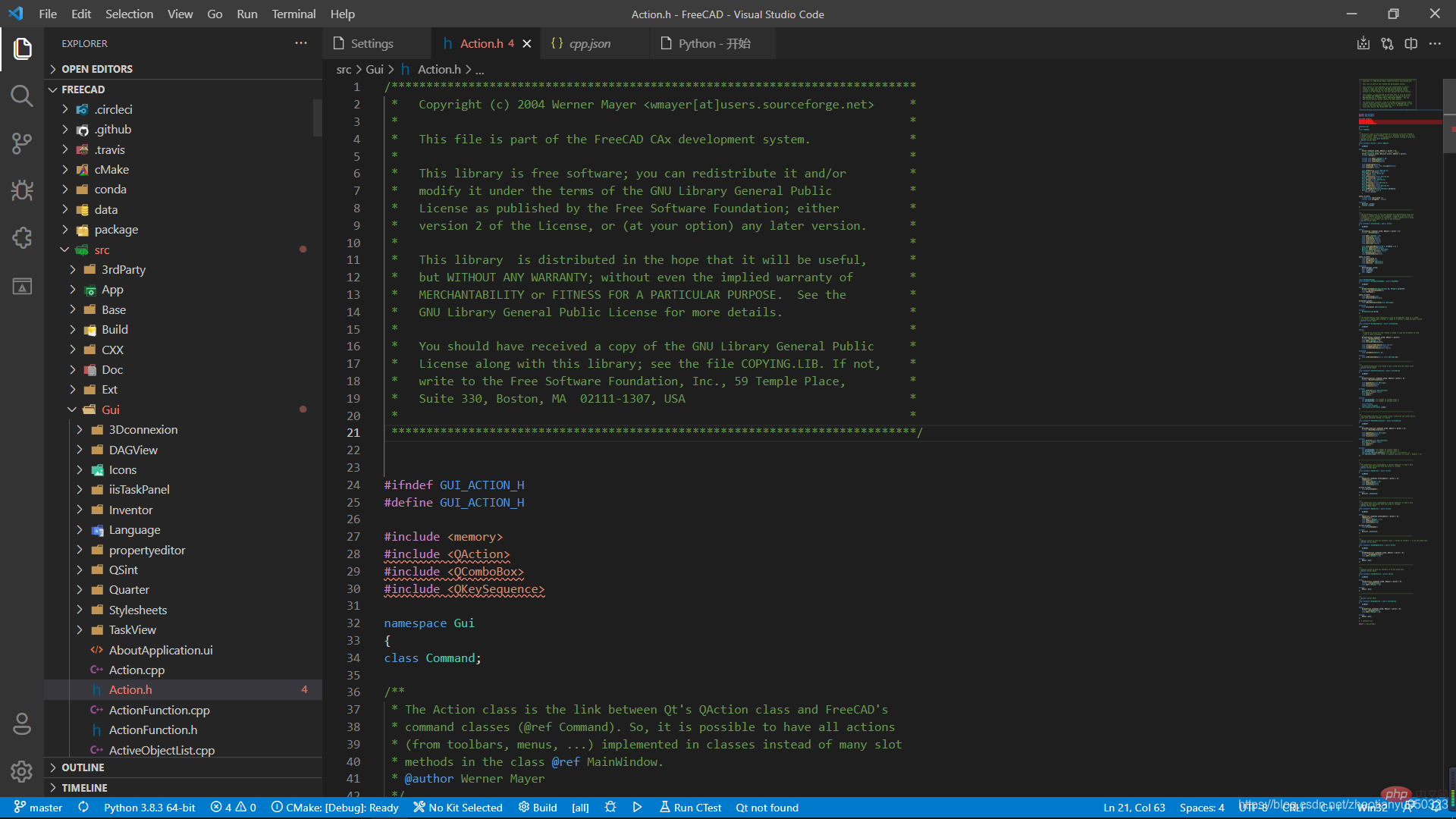
Task: Click the Split Editor icon
Action: pyautogui.click(x=1410, y=44)
